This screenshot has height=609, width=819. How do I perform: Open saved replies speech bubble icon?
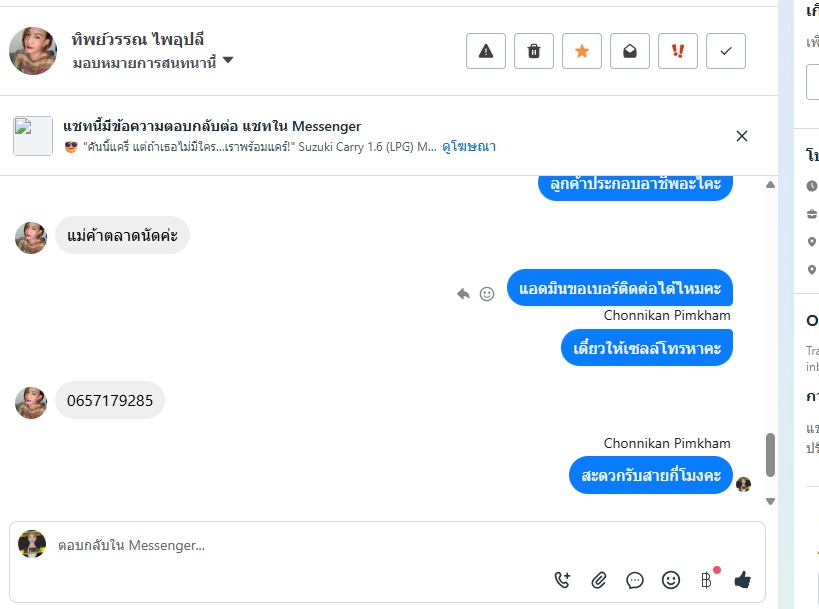click(x=635, y=580)
